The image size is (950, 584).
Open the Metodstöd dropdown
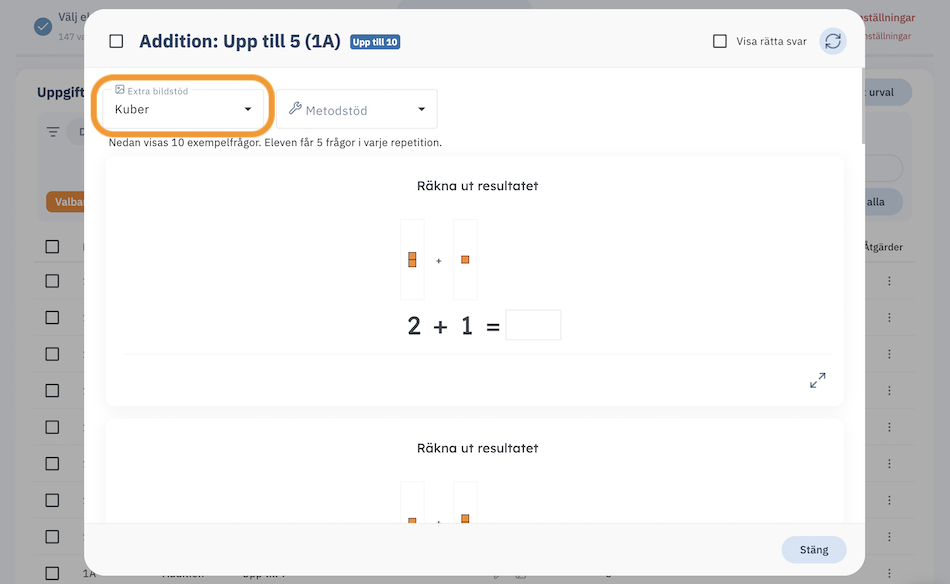357,109
